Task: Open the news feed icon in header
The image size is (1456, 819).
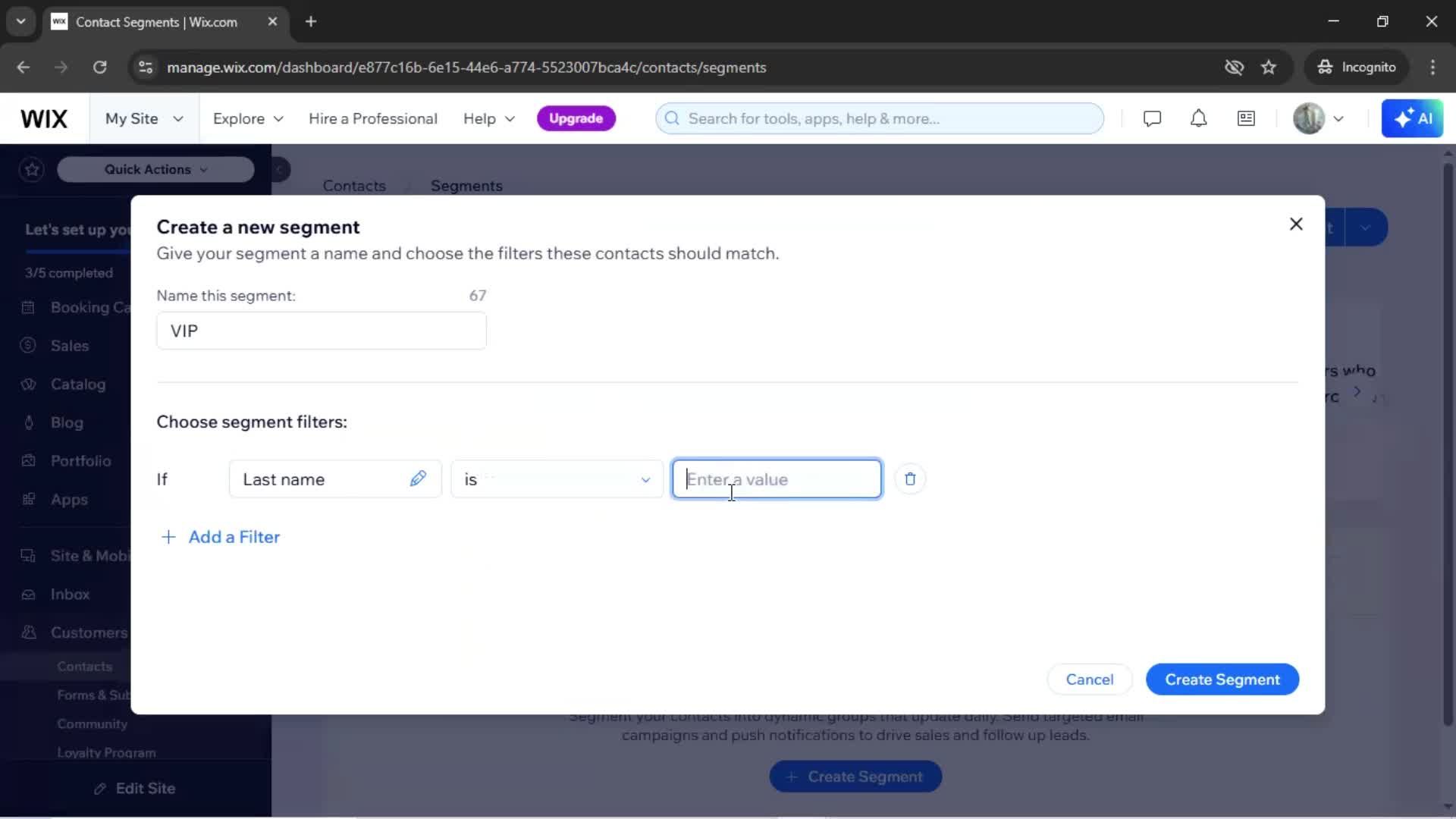Action: pyautogui.click(x=1246, y=118)
